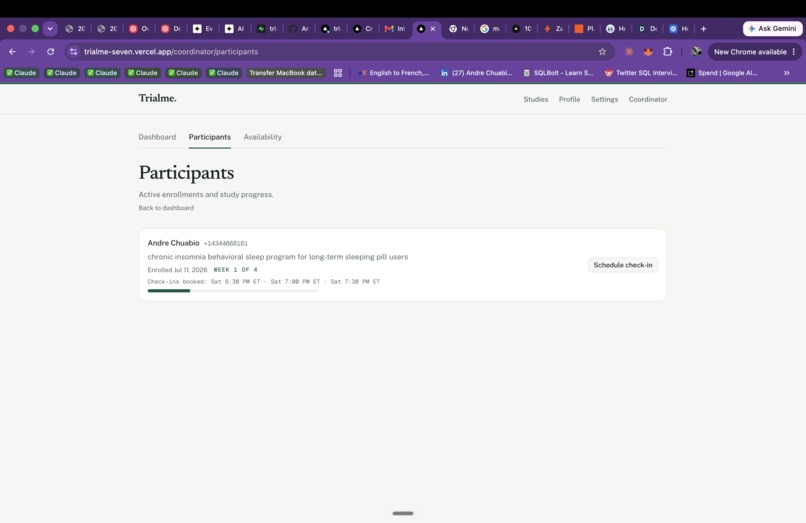
Task: Click the Enrolled Jul 11, 2026 text
Action: (x=177, y=270)
